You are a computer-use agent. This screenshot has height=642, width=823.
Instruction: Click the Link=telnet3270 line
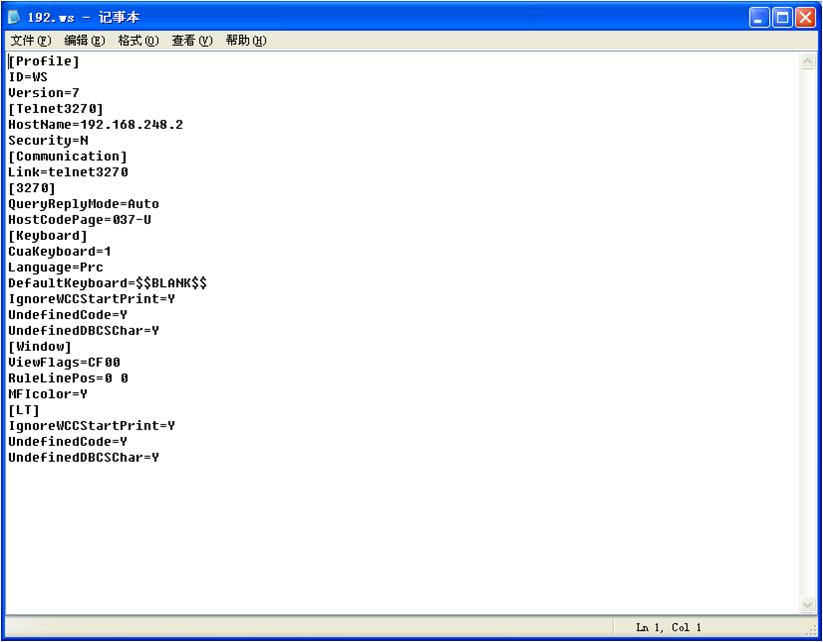pos(68,172)
